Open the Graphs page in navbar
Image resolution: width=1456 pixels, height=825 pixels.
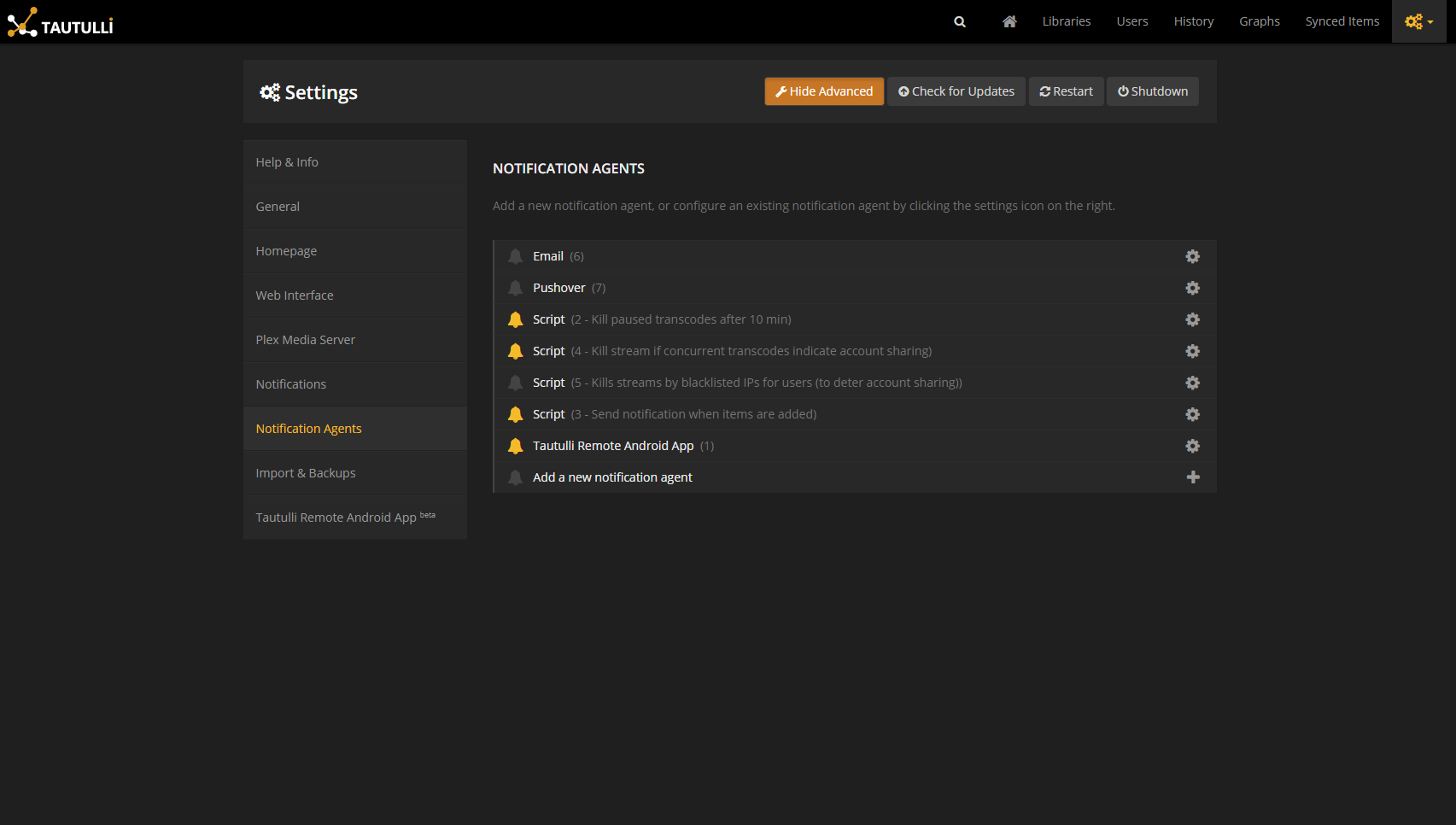1259,21
